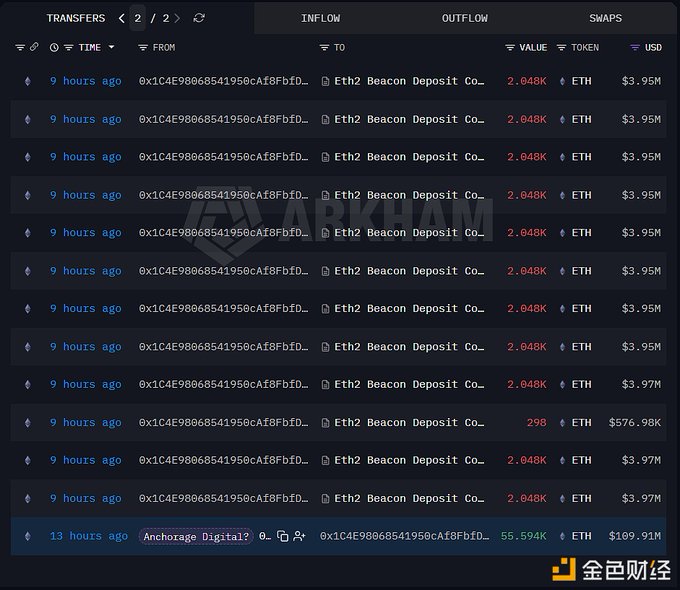Open the Anchorage Digital? entity label
The height and width of the screenshot is (590, 680).
(x=196, y=537)
